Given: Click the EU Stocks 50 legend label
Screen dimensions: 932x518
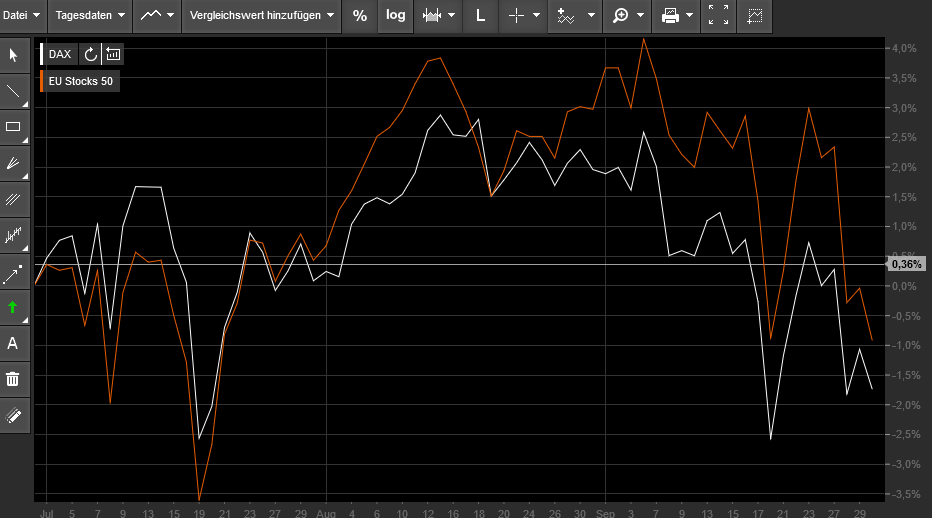Looking at the screenshot, I should (x=80, y=81).
